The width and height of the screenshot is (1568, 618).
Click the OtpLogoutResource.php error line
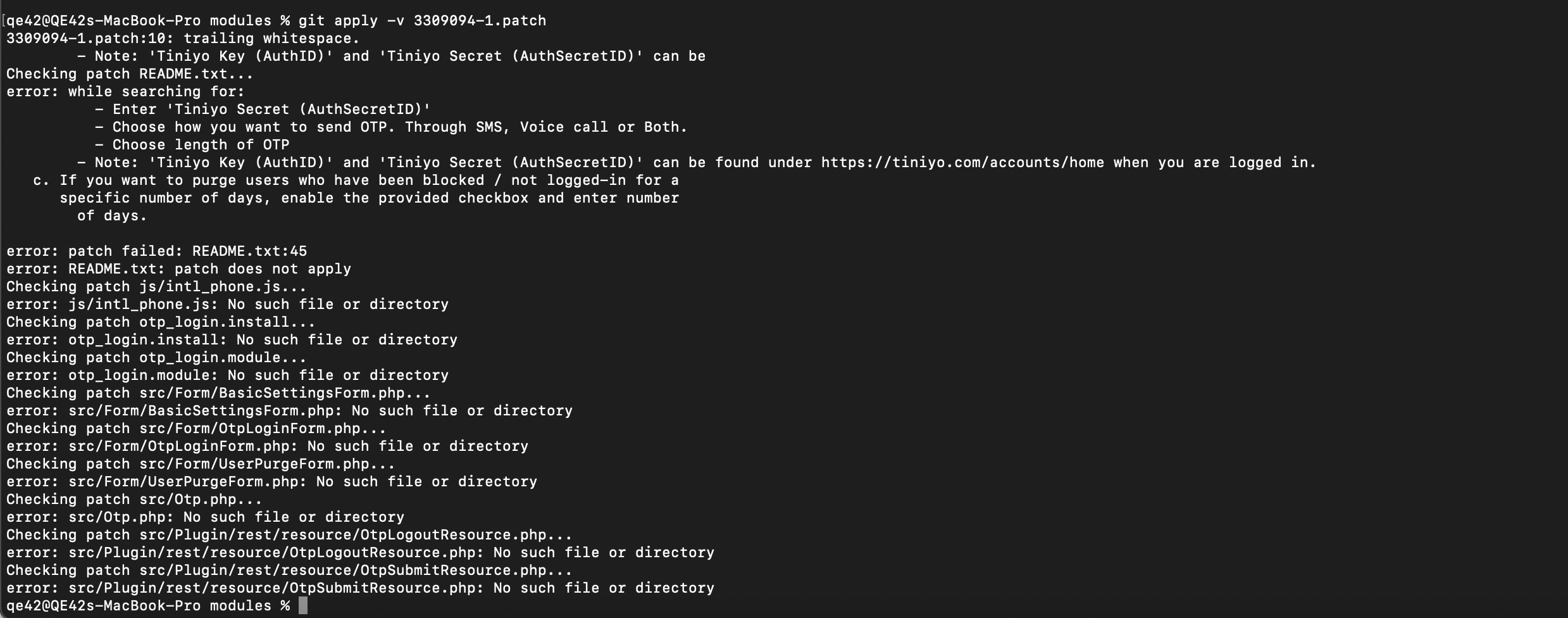coord(360,553)
